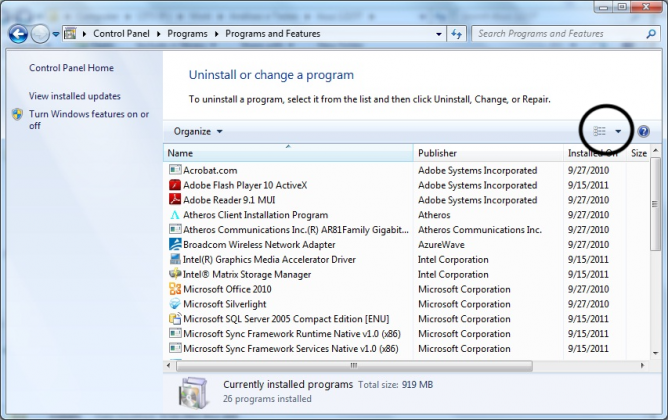
Task: Click the Broadcom Wireless Network Adapter icon
Action: click(175, 244)
